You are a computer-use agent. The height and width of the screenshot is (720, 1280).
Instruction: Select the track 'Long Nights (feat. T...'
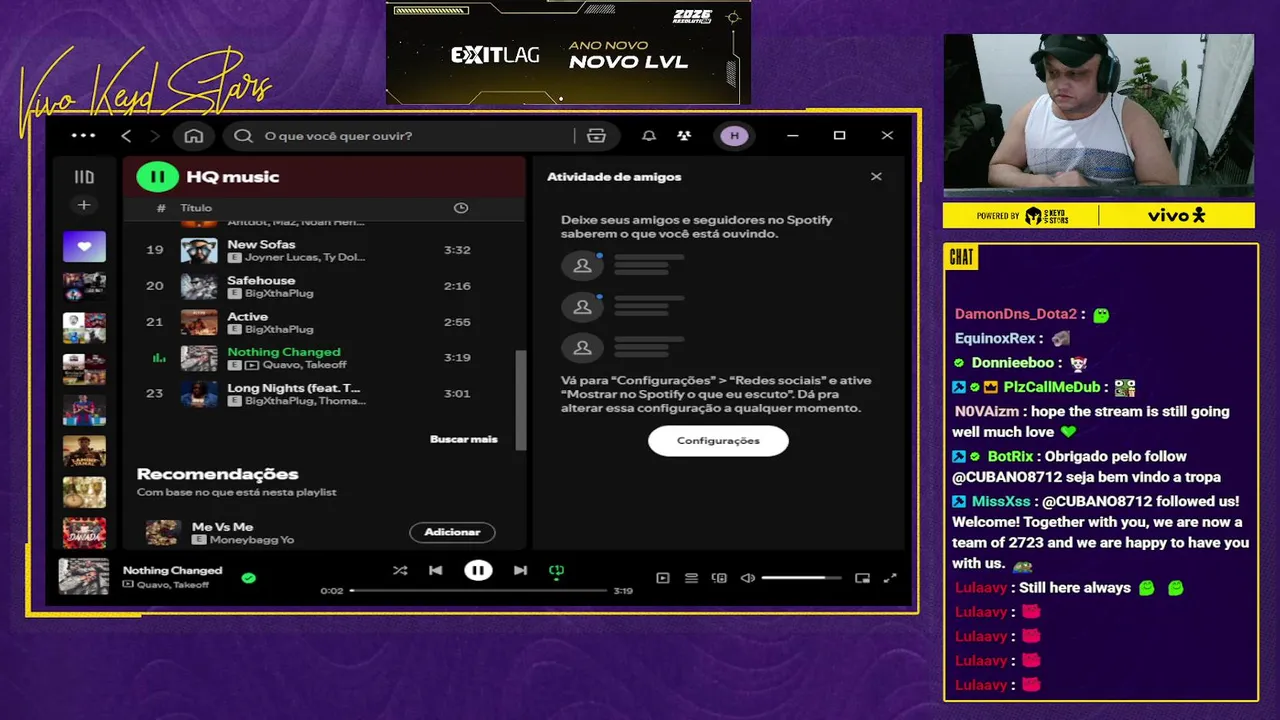click(x=324, y=394)
